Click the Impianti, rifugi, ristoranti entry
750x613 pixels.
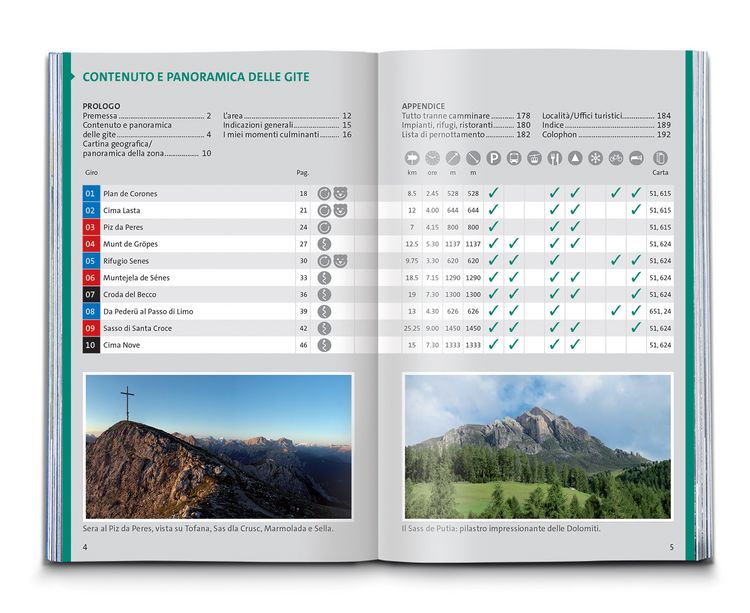[466, 125]
